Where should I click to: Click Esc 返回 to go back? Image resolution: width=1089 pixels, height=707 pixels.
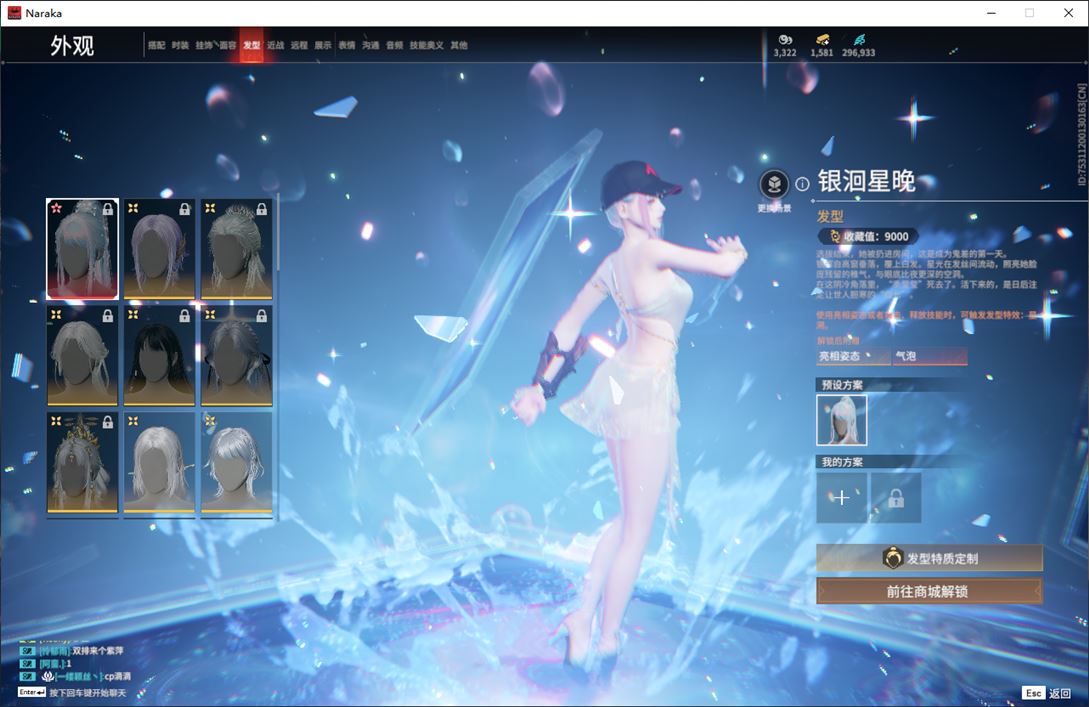(x=1047, y=693)
